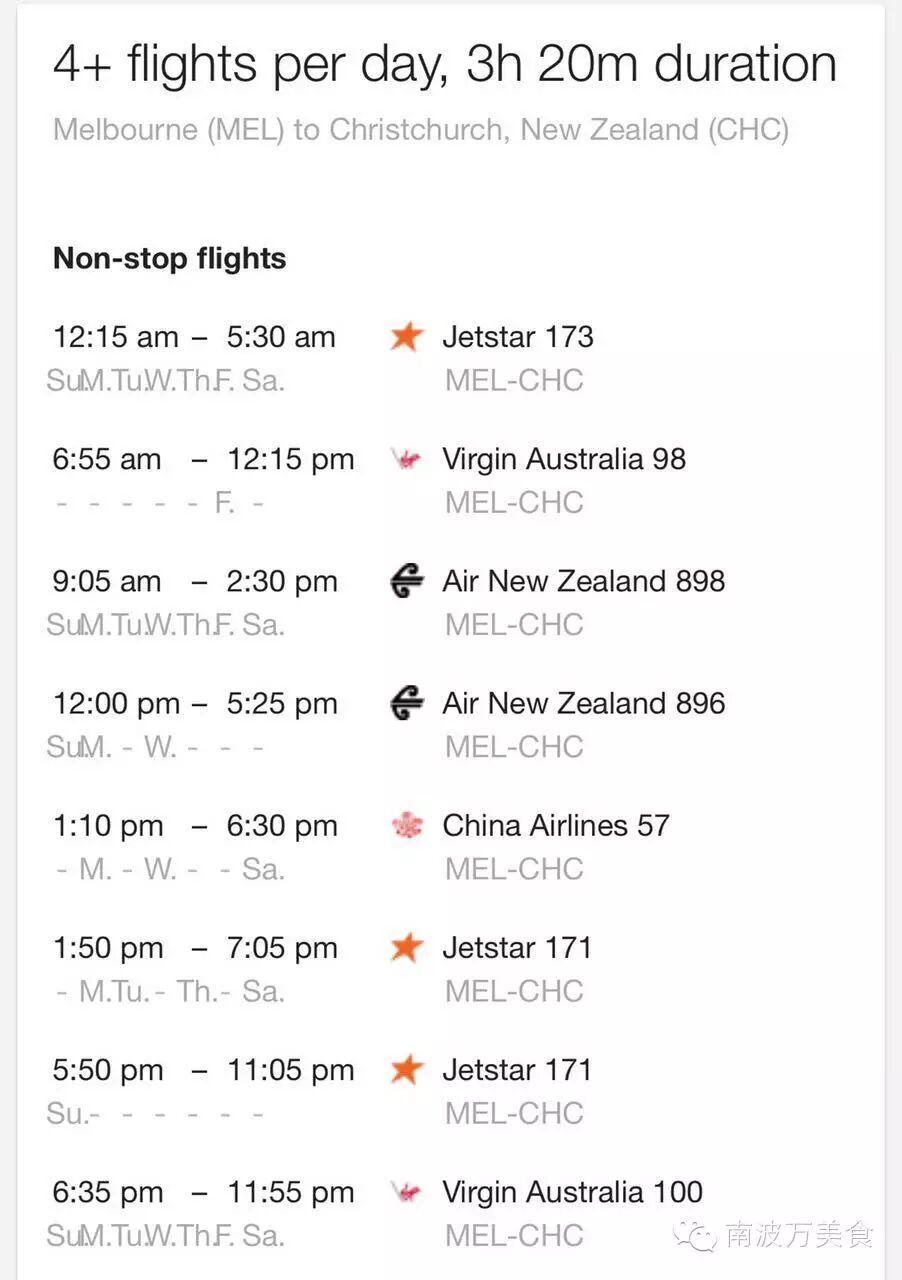902x1280 pixels.
Task: Click the Virgin Australia 98 airline logo
Action: tap(406, 460)
